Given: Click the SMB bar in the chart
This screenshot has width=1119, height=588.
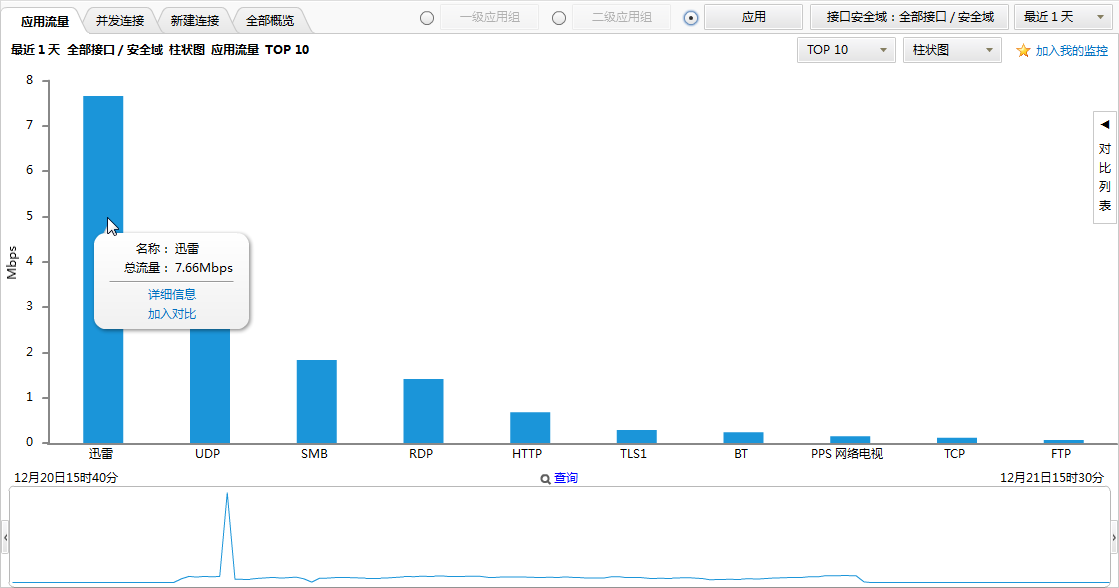Looking at the screenshot, I should pos(316,401).
